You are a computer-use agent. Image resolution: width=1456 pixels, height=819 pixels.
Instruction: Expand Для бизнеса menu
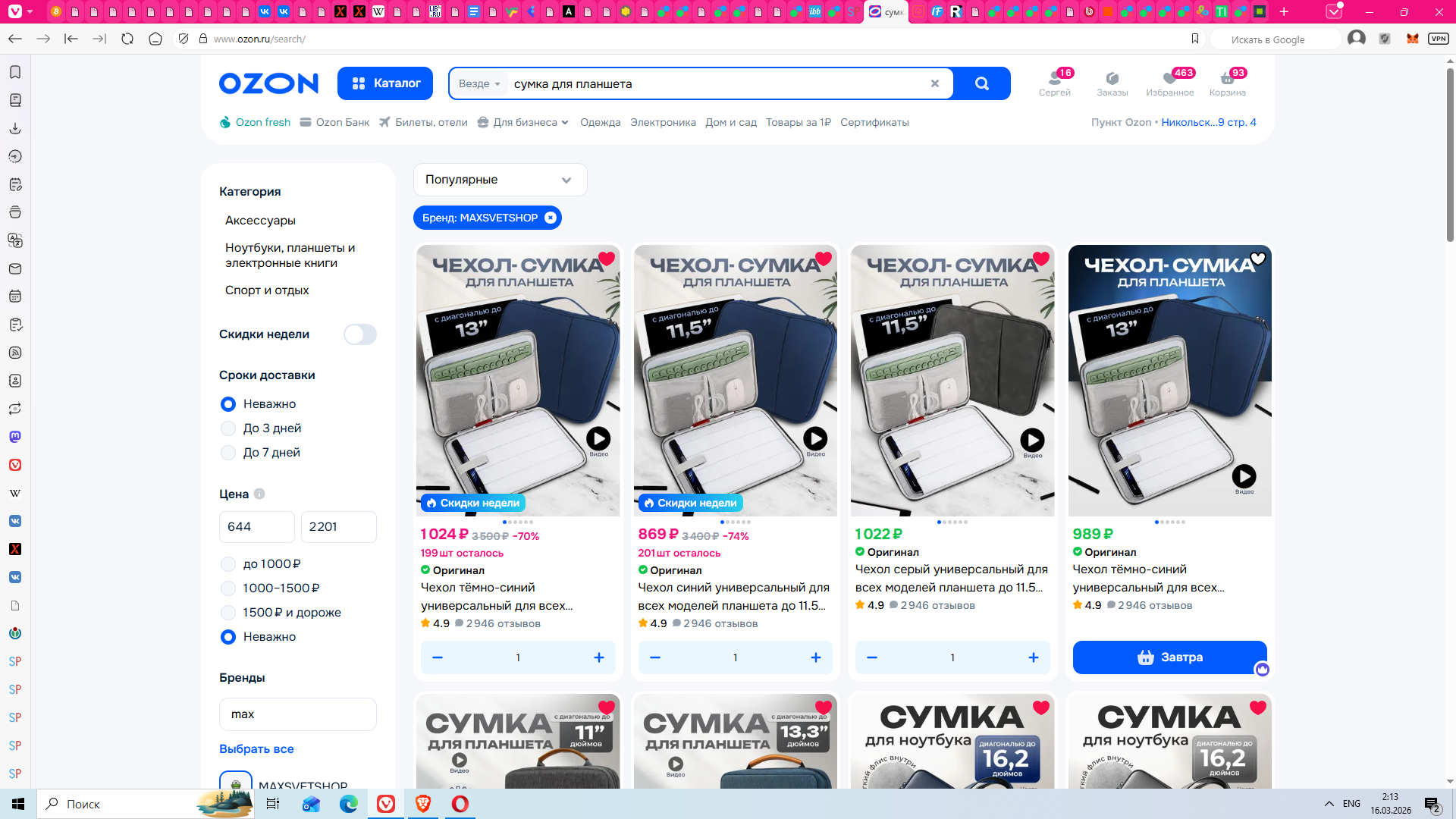point(524,122)
